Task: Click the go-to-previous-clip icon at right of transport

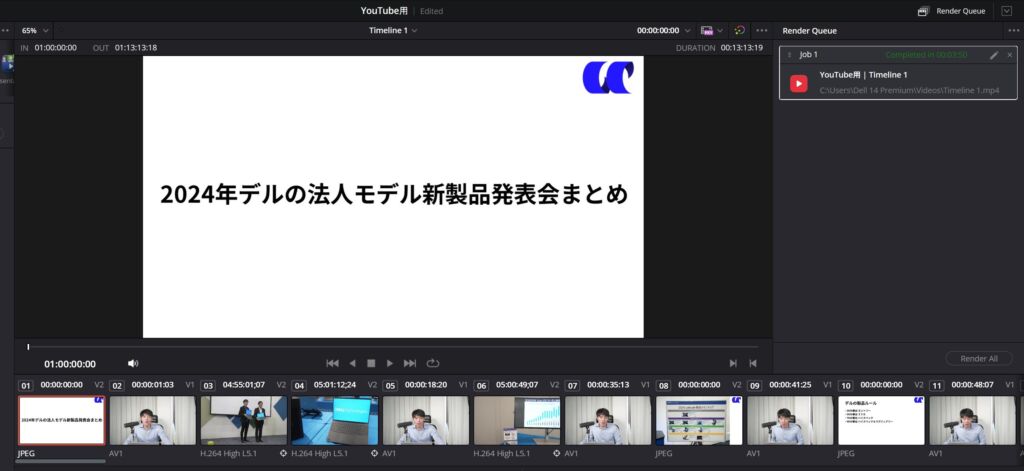Action: click(753, 363)
